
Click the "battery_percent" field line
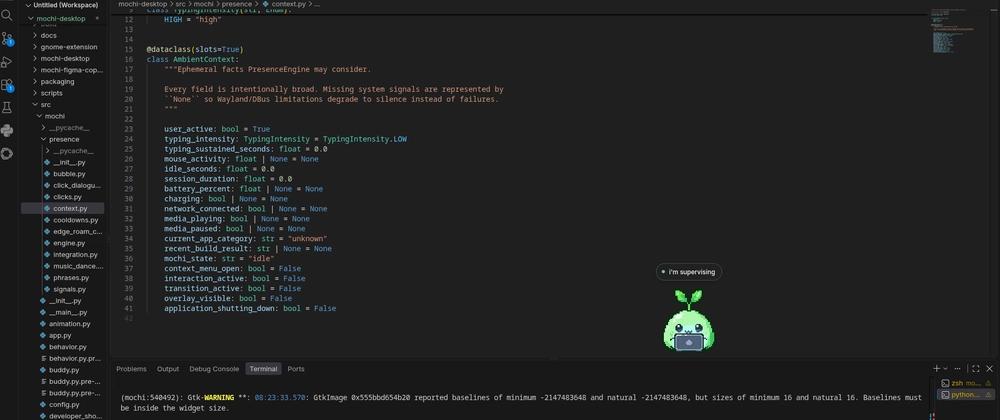pos(243,189)
